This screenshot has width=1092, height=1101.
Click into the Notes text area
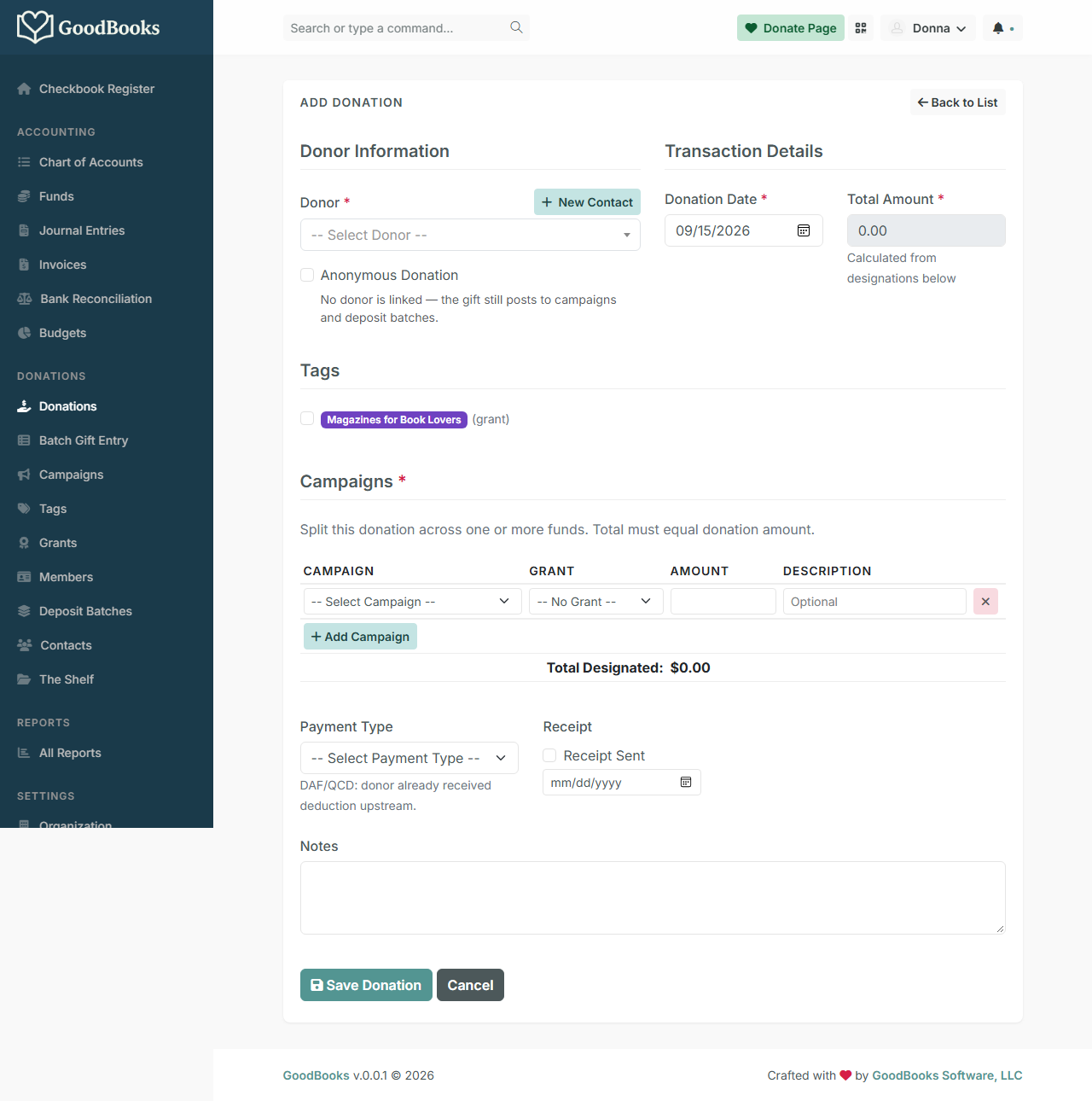653,898
